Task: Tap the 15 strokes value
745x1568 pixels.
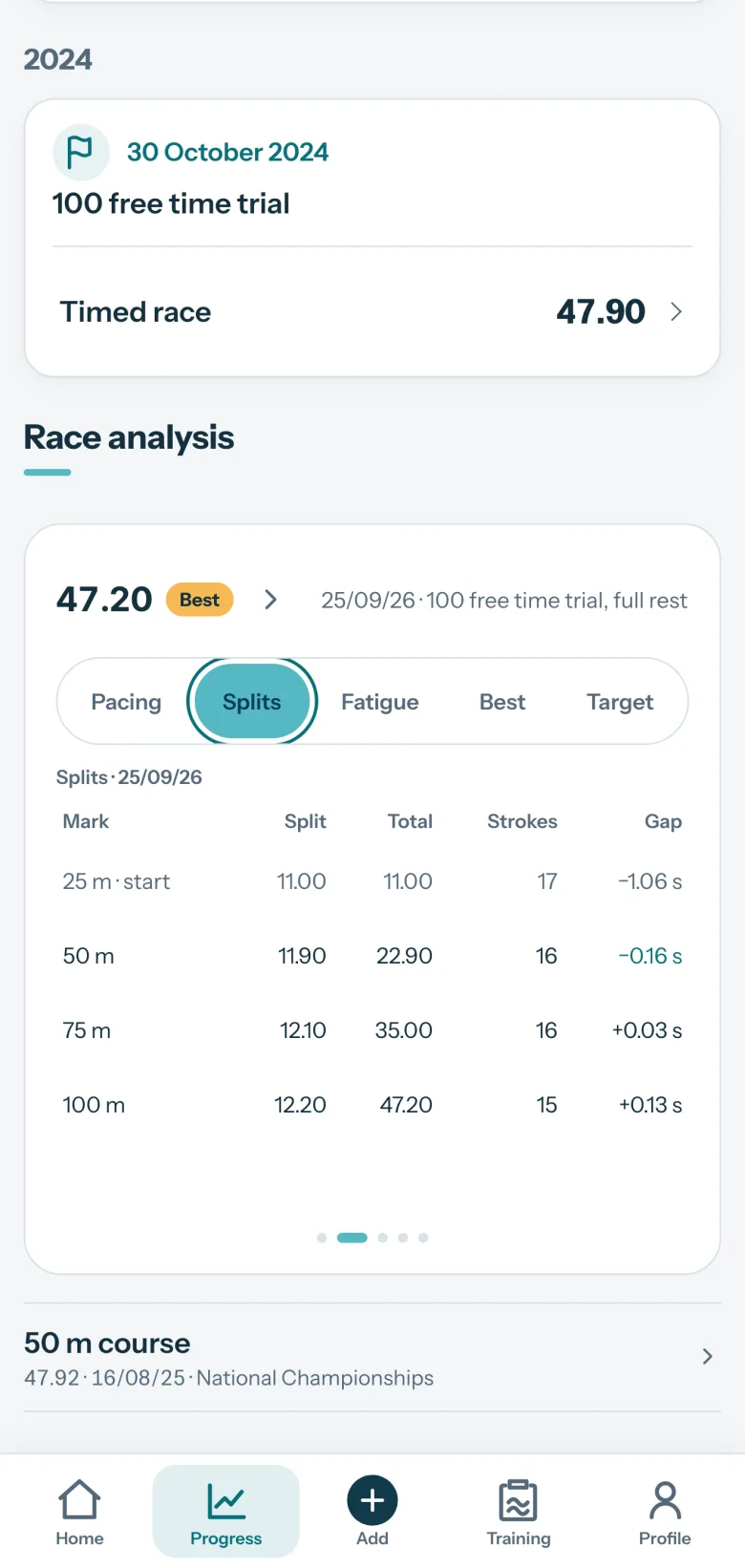Action: pos(546,1105)
